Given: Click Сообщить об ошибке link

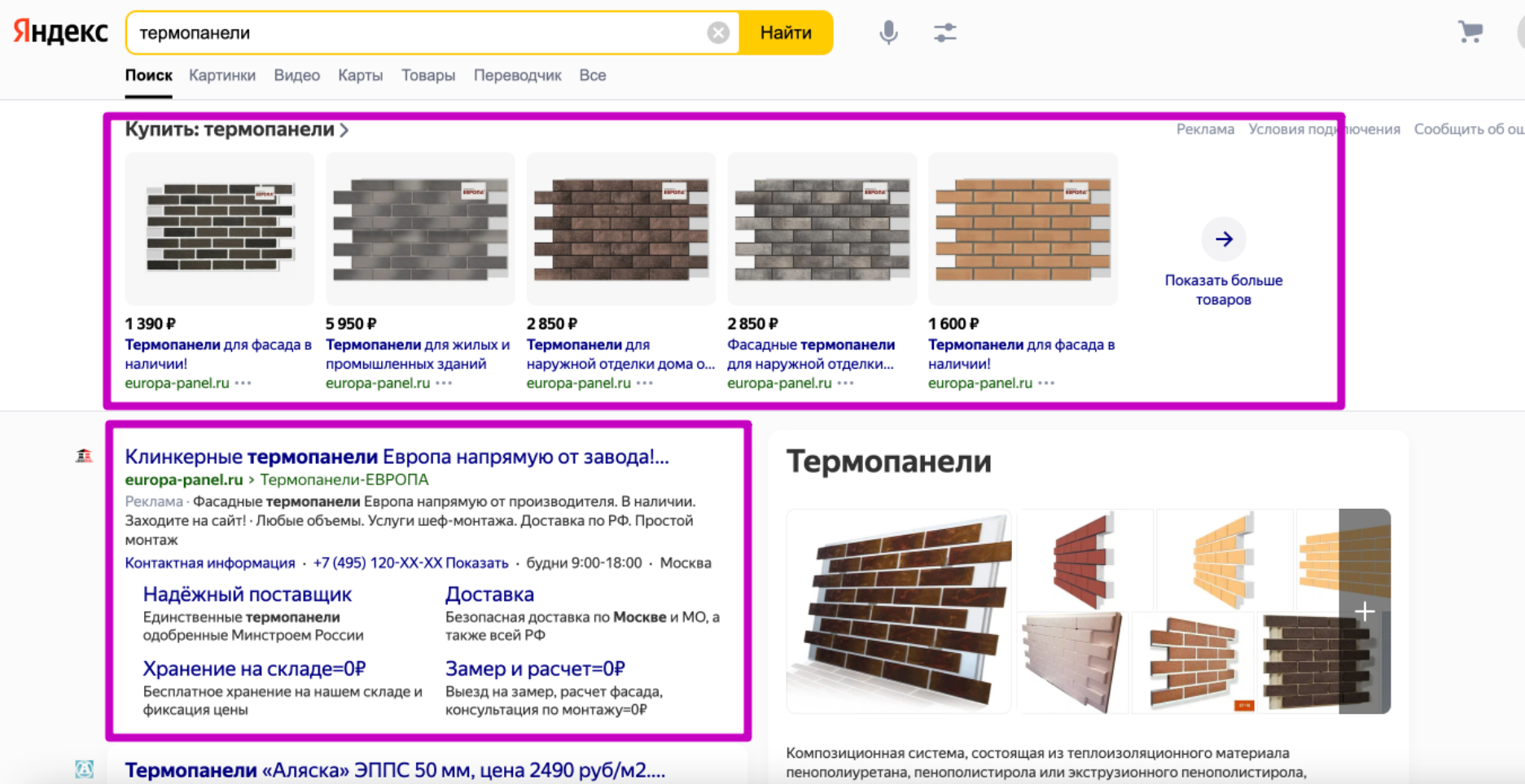Looking at the screenshot, I should coord(1469,129).
